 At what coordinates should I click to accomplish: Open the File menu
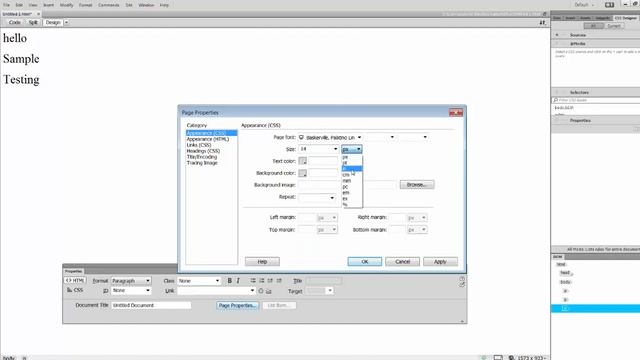tap(7, 5)
